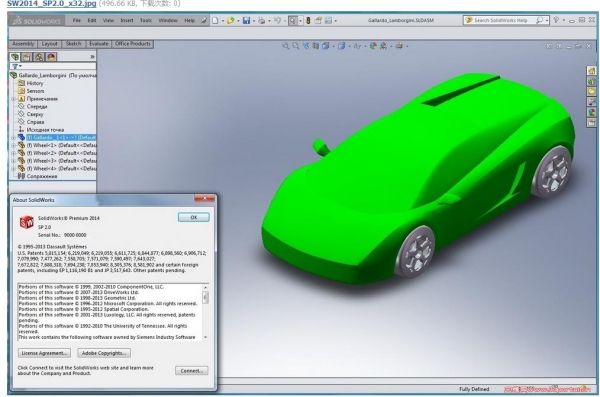
Task: Click the Save floppy disk icon
Action: tap(246, 20)
